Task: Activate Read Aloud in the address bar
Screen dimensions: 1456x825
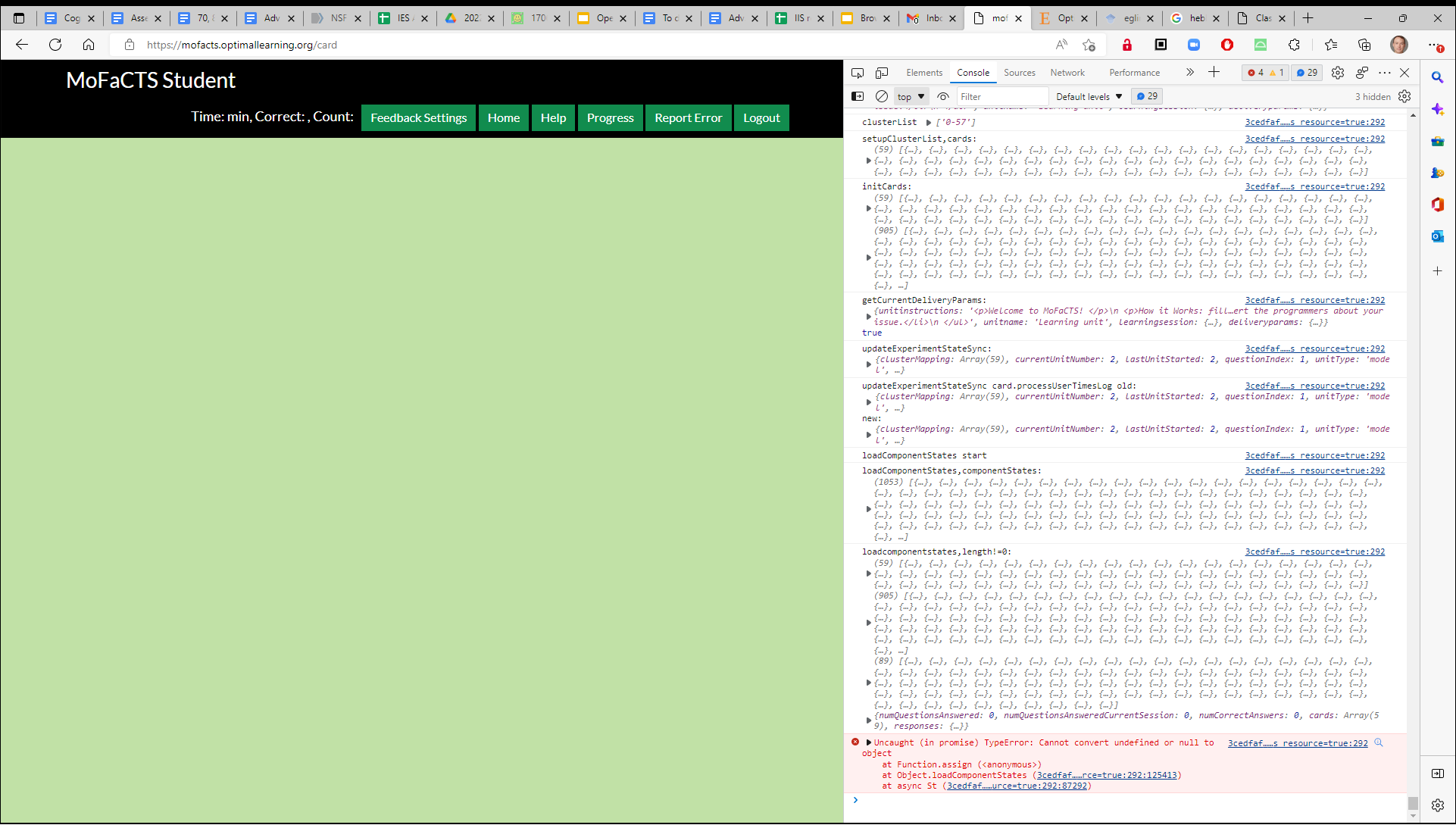Action: pyautogui.click(x=1061, y=45)
